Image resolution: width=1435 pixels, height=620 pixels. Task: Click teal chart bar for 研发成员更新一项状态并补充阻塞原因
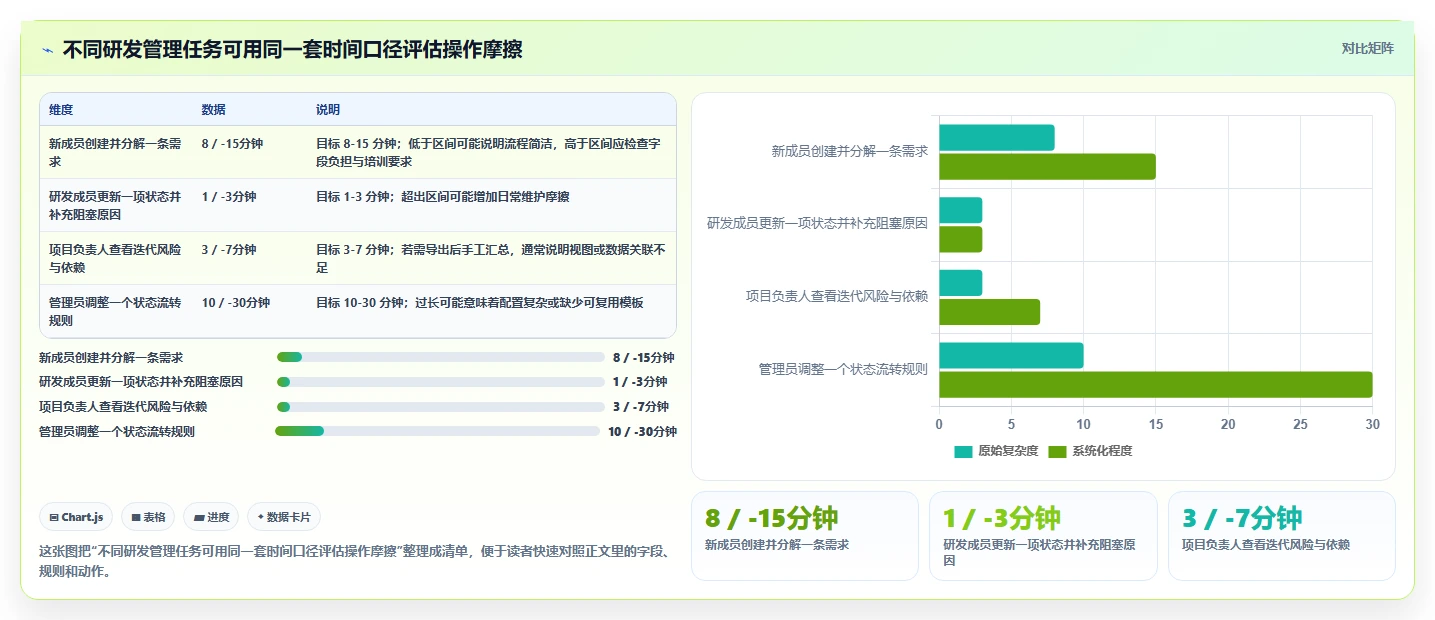(960, 210)
